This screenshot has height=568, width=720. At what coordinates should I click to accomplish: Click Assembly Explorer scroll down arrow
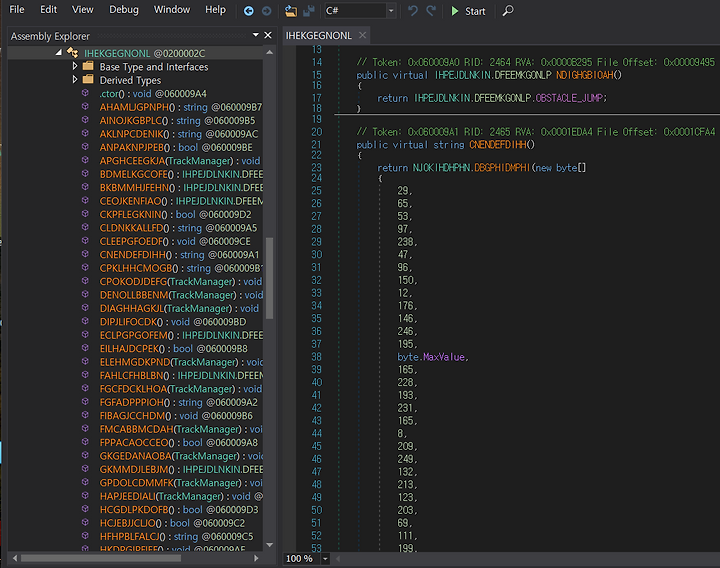[x=270, y=545]
